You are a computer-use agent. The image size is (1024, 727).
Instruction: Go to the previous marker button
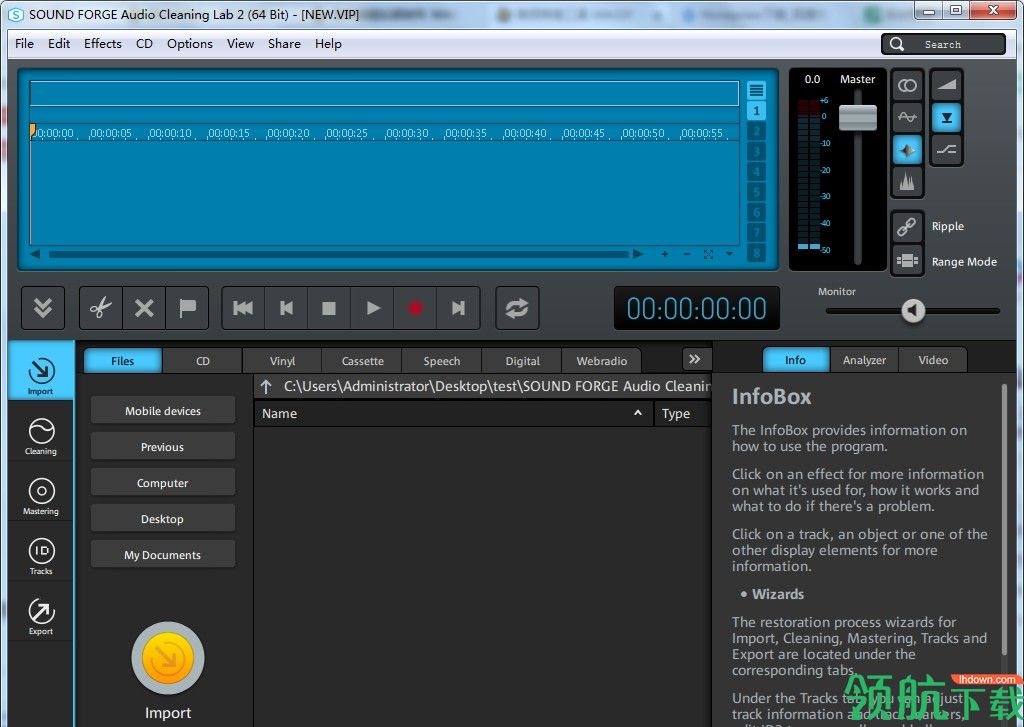[x=286, y=308]
